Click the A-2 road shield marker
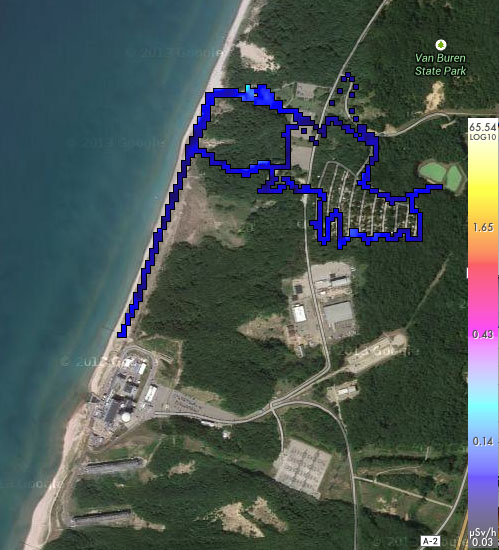This screenshot has width=499, height=550. coord(430,541)
